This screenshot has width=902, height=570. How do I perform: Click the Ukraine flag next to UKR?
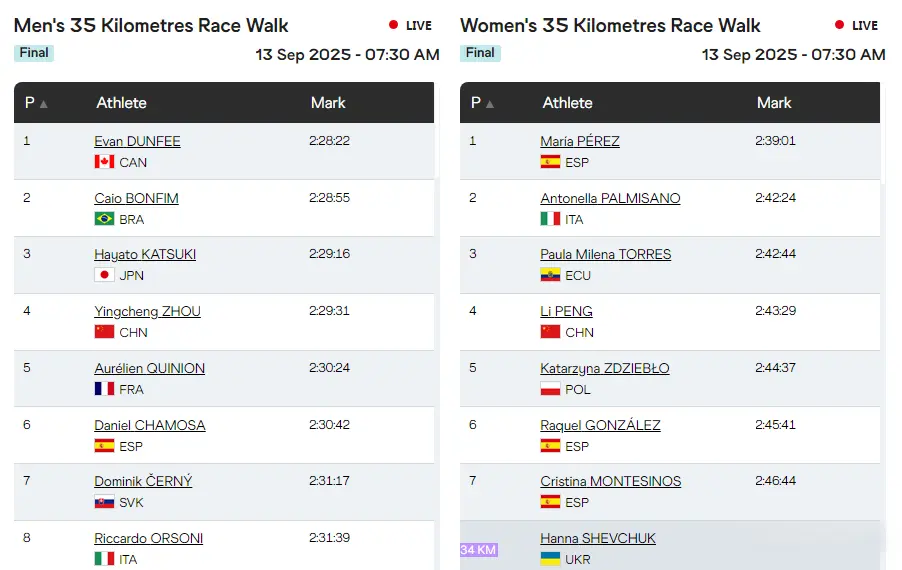(550, 559)
